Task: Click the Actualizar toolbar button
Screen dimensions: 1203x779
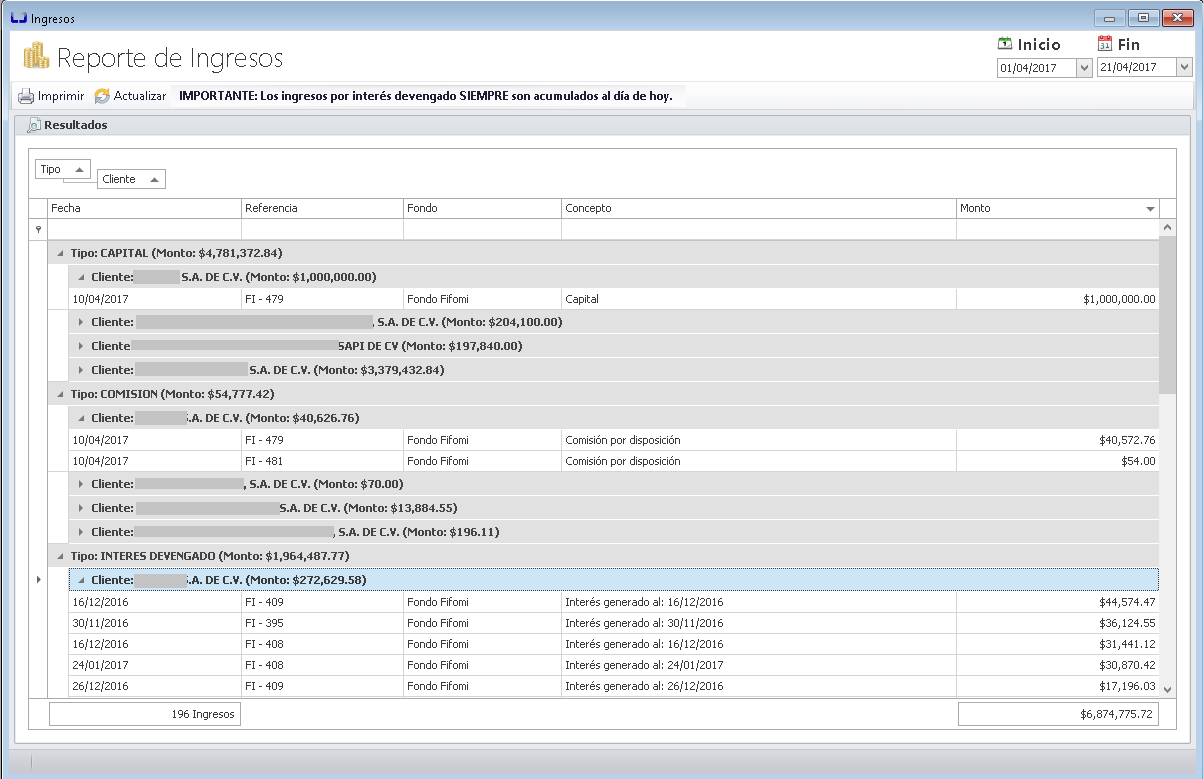Action: pos(128,96)
